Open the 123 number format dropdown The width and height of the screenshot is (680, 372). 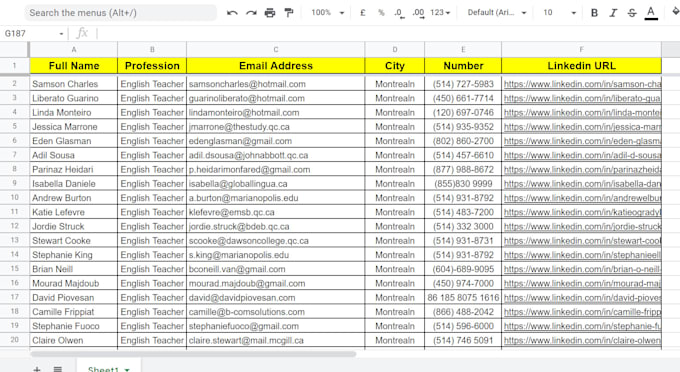[x=440, y=13]
